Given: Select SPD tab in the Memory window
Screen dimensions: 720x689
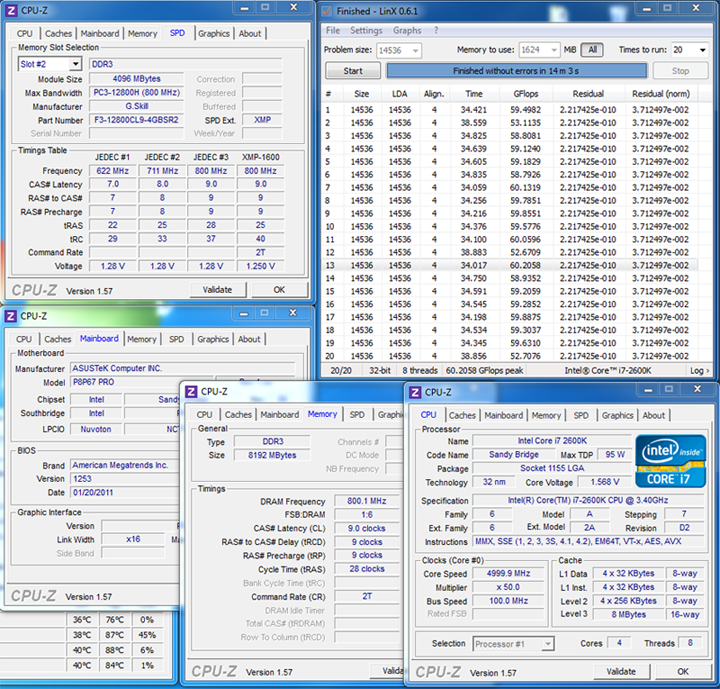Looking at the screenshot, I should [357, 414].
